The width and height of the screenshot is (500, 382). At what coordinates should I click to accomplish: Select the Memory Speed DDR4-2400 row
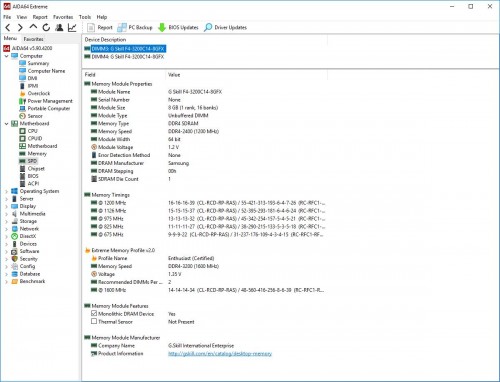(x=205, y=131)
